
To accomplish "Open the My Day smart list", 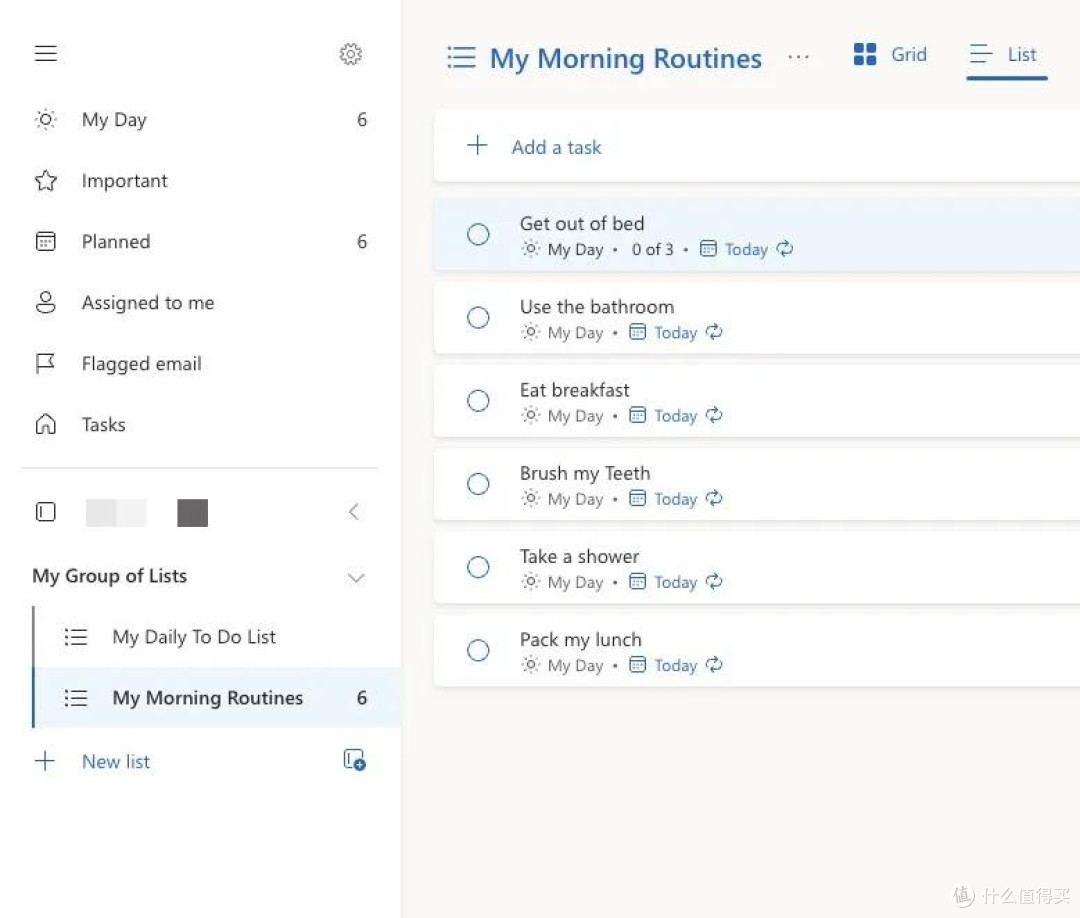I will [x=200, y=120].
